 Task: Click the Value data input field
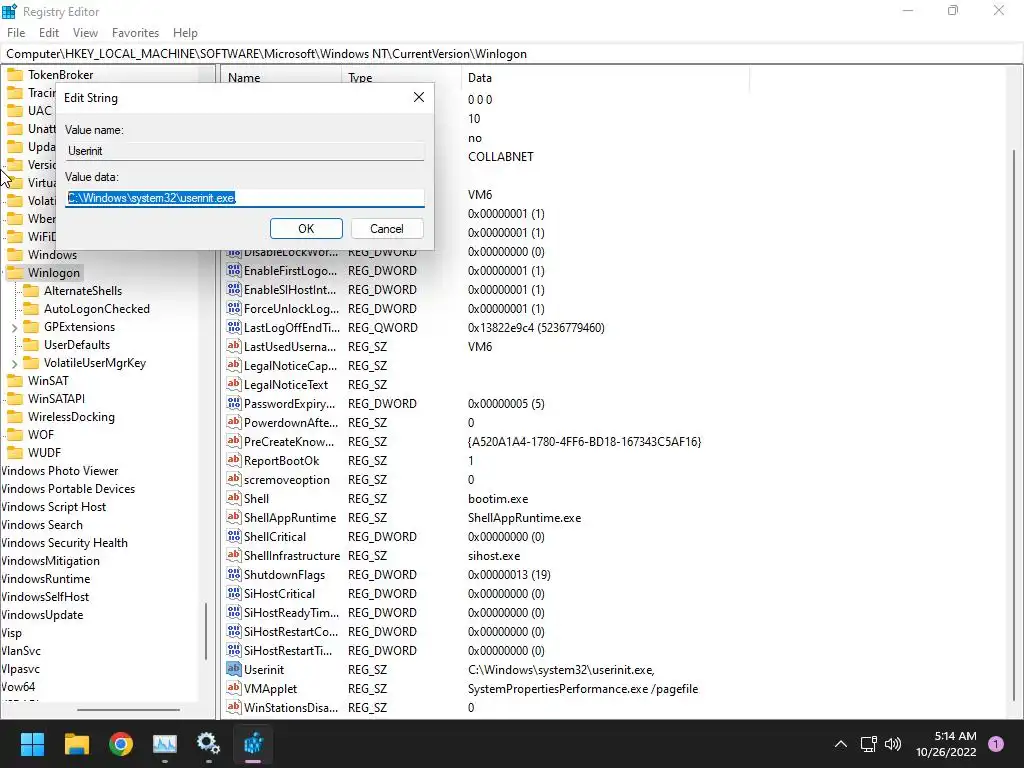pos(245,198)
